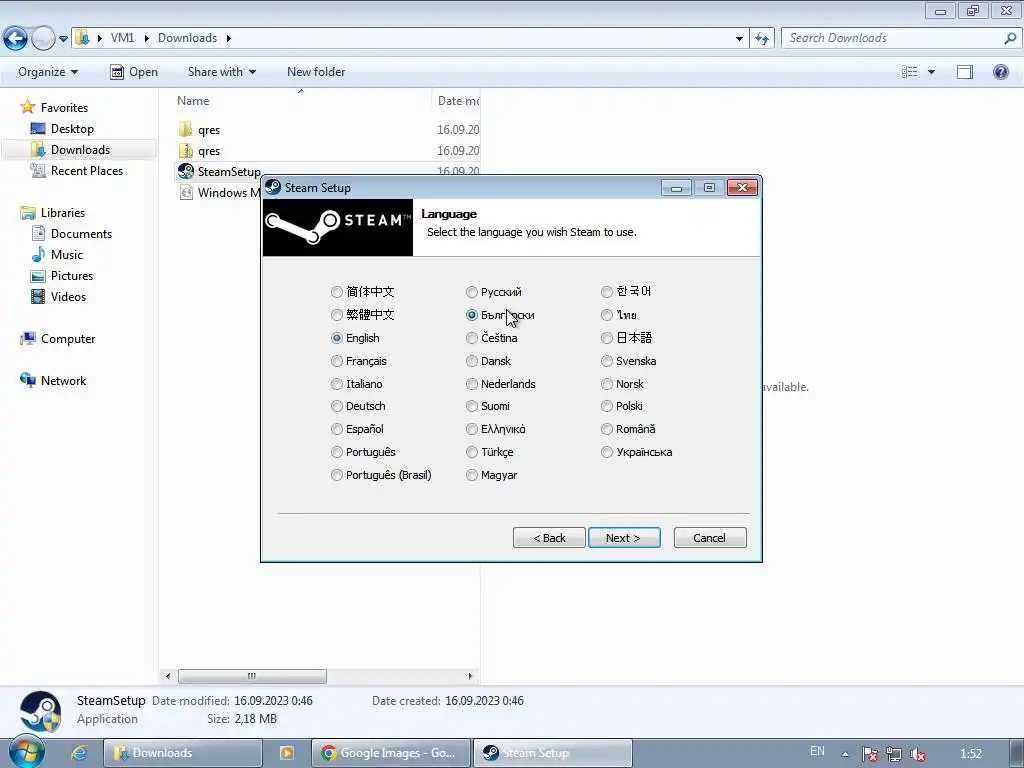Viewport: 1024px width, 768px height.
Task: Cancel the Steam Setup installer
Action: pyautogui.click(x=709, y=538)
